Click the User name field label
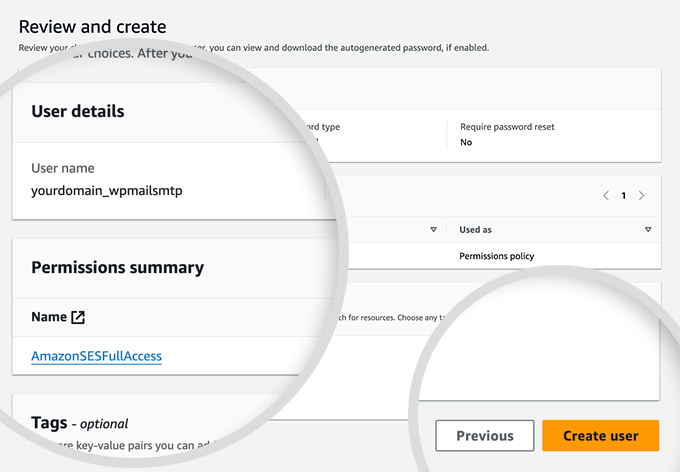680x472 pixels. coord(63,168)
